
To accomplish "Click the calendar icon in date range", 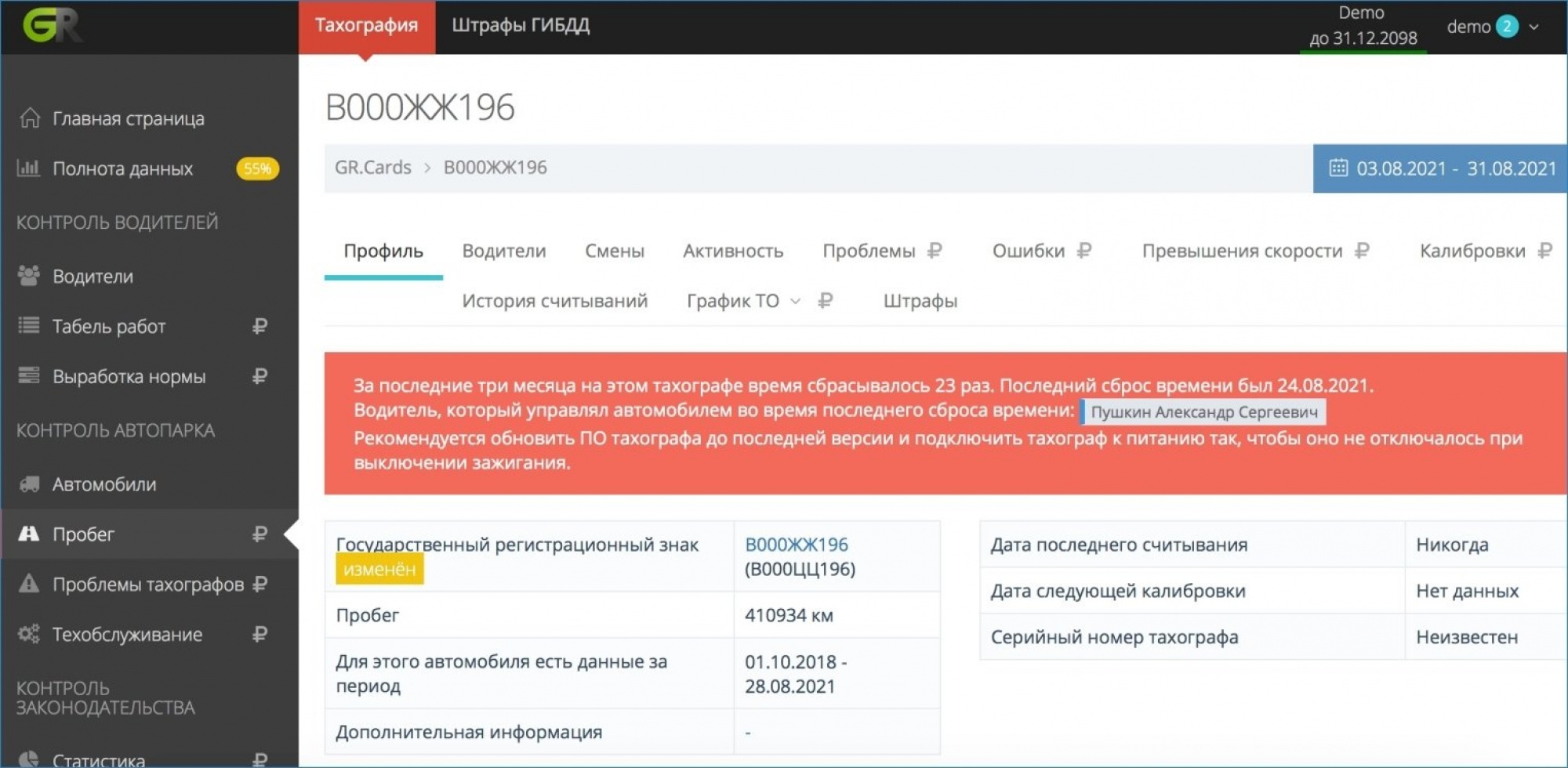I will [1338, 168].
